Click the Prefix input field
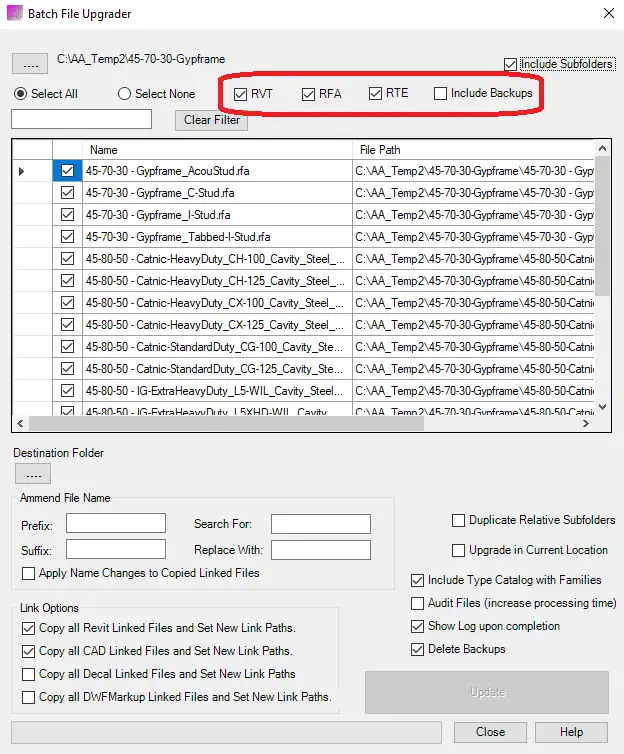This screenshot has width=624, height=754. coord(116,524)
